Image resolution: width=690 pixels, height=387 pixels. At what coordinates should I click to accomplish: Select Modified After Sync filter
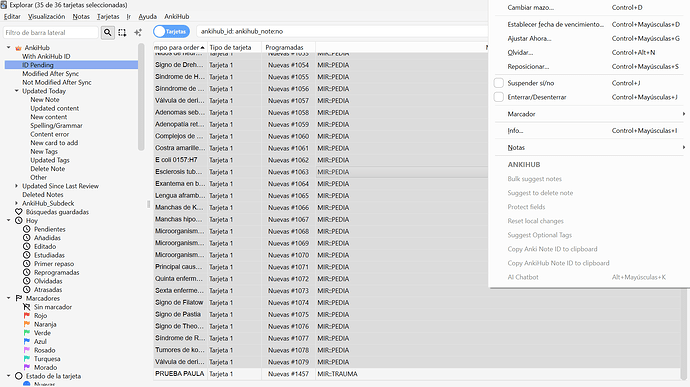click(x=51, y=74)
